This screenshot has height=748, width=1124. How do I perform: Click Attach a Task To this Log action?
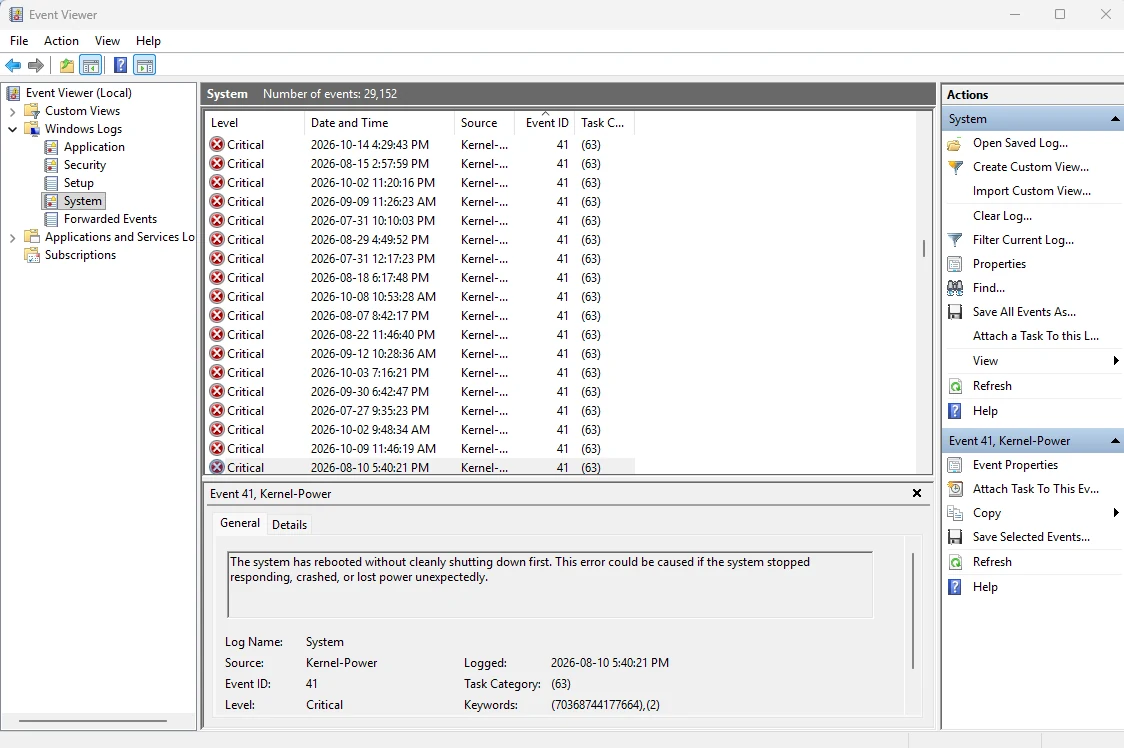coord(1035,336)
